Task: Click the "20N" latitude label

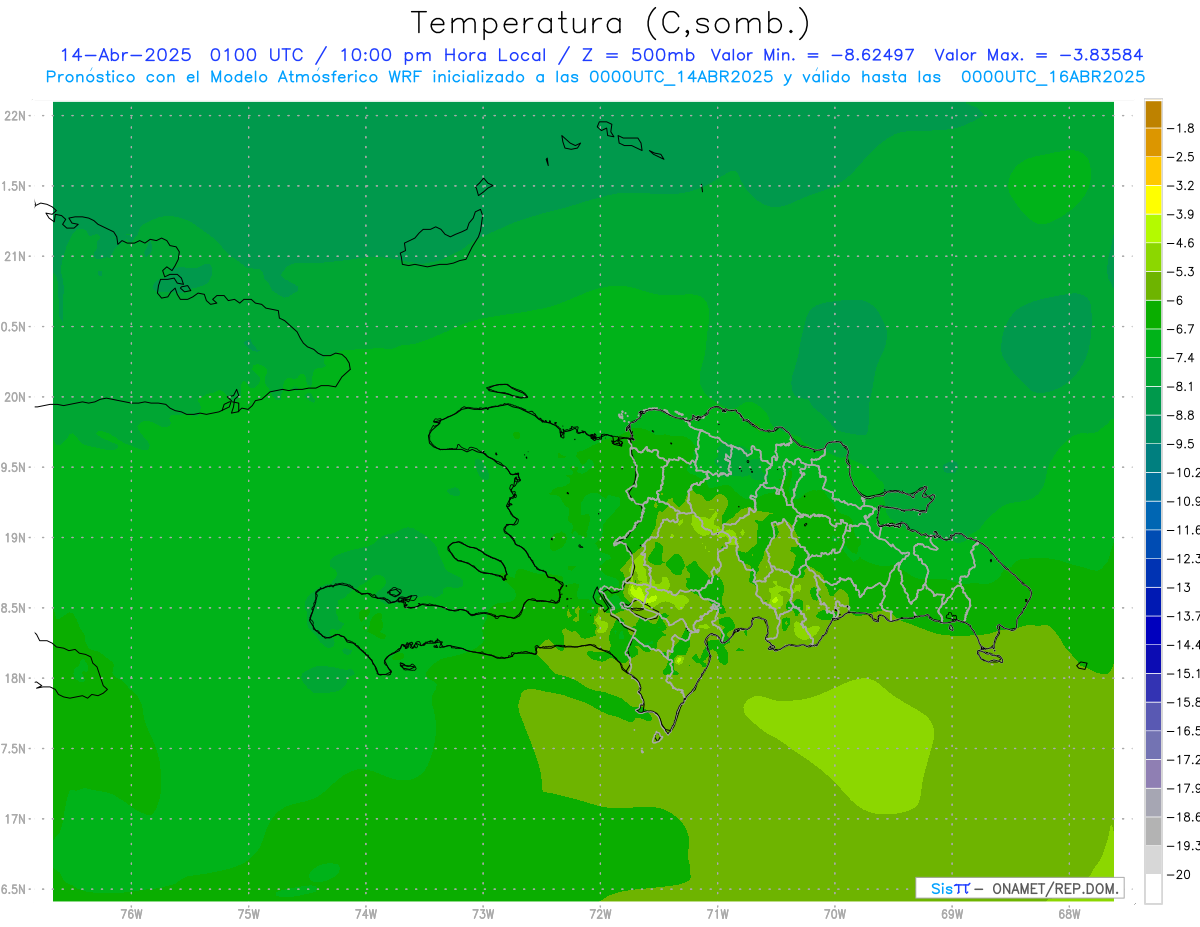Action: coord(15,397)
